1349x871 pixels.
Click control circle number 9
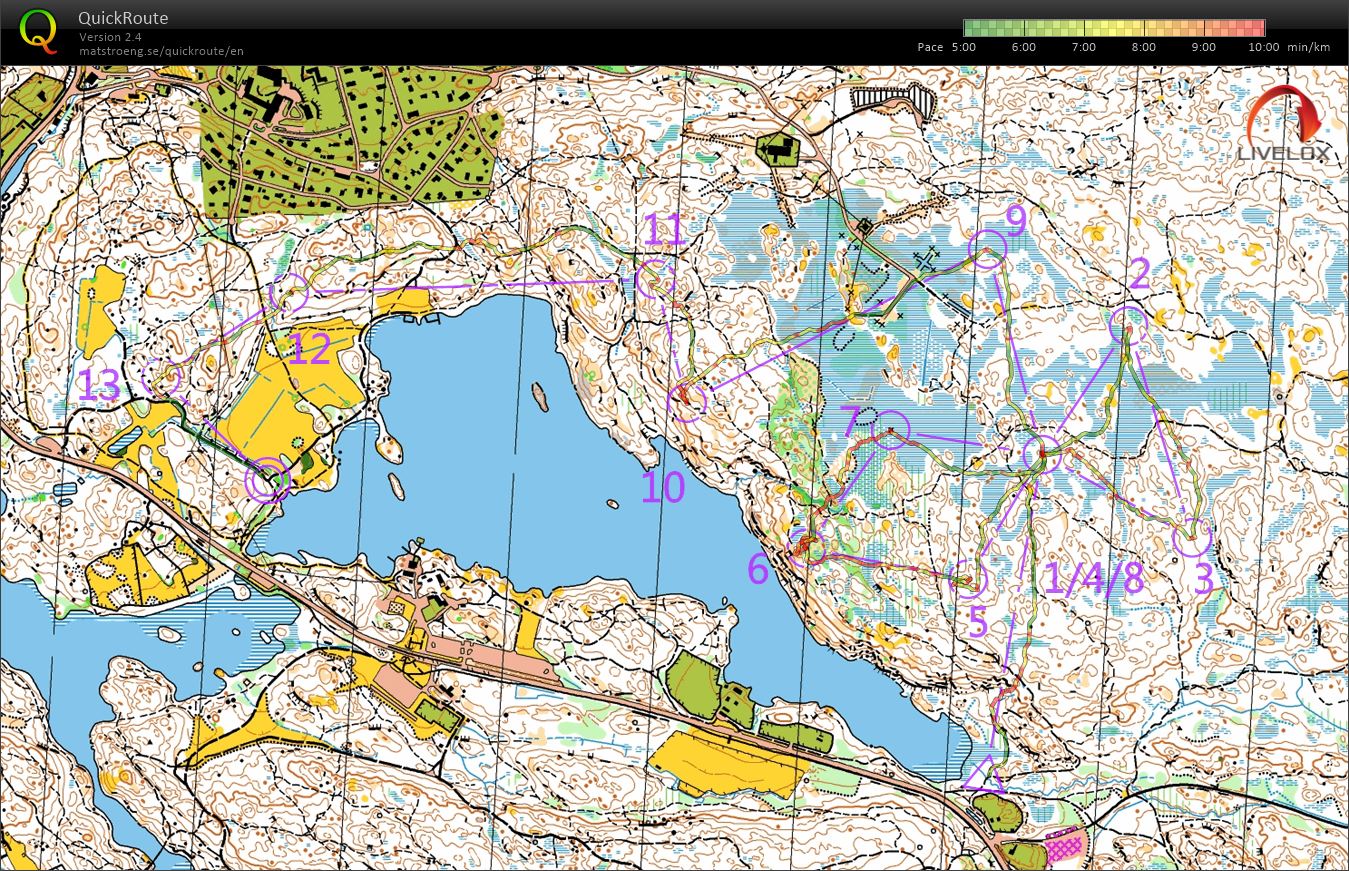[987, 249]
